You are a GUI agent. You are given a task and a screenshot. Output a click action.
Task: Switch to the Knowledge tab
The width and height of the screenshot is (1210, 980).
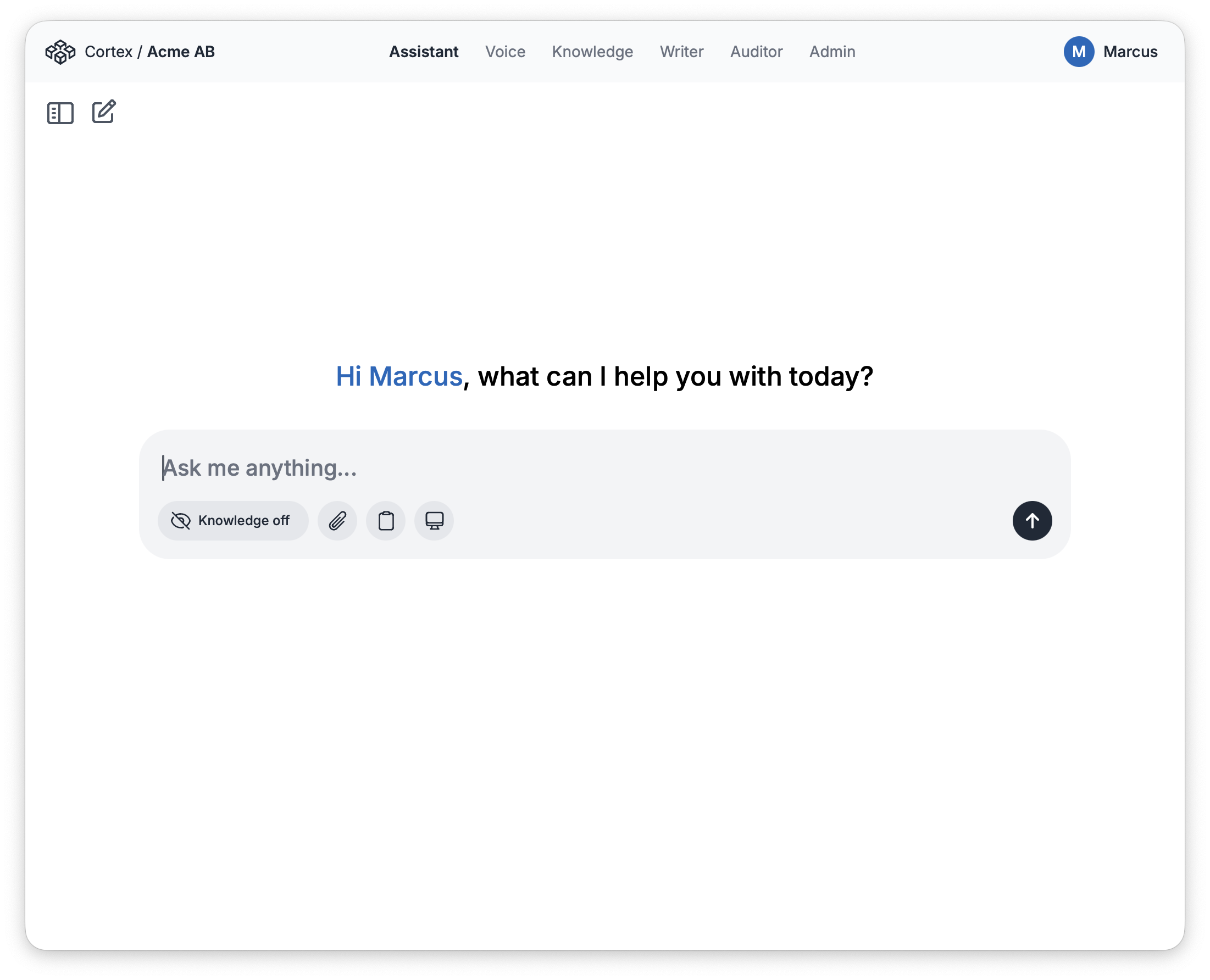592,52
